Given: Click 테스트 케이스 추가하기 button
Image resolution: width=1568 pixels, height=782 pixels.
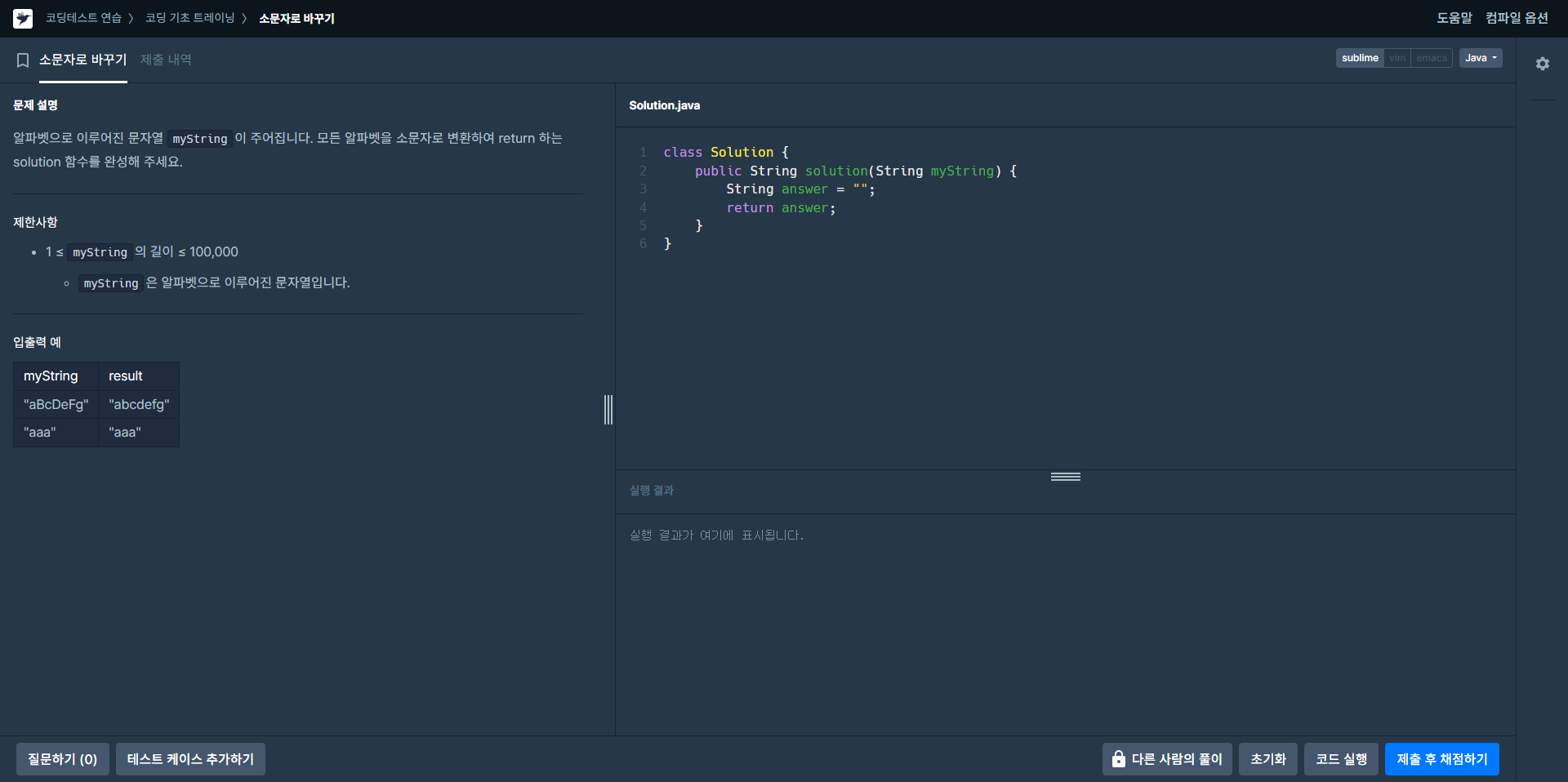Looking at the screenshot, I should [190, 759].
